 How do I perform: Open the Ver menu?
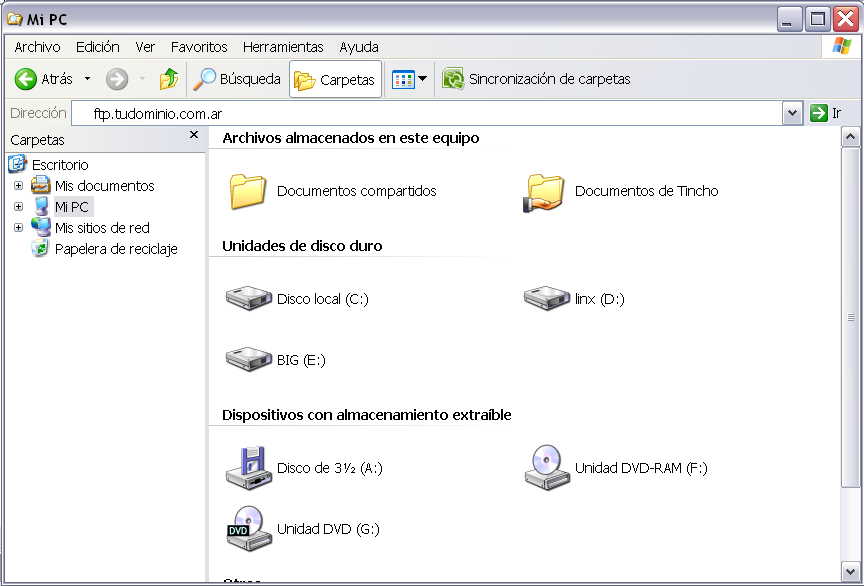[x=145, y=47]
